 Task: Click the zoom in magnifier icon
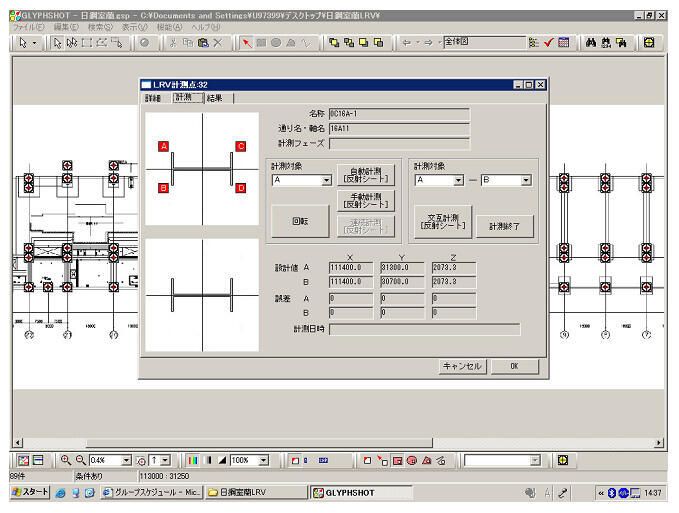coord(66,460)
